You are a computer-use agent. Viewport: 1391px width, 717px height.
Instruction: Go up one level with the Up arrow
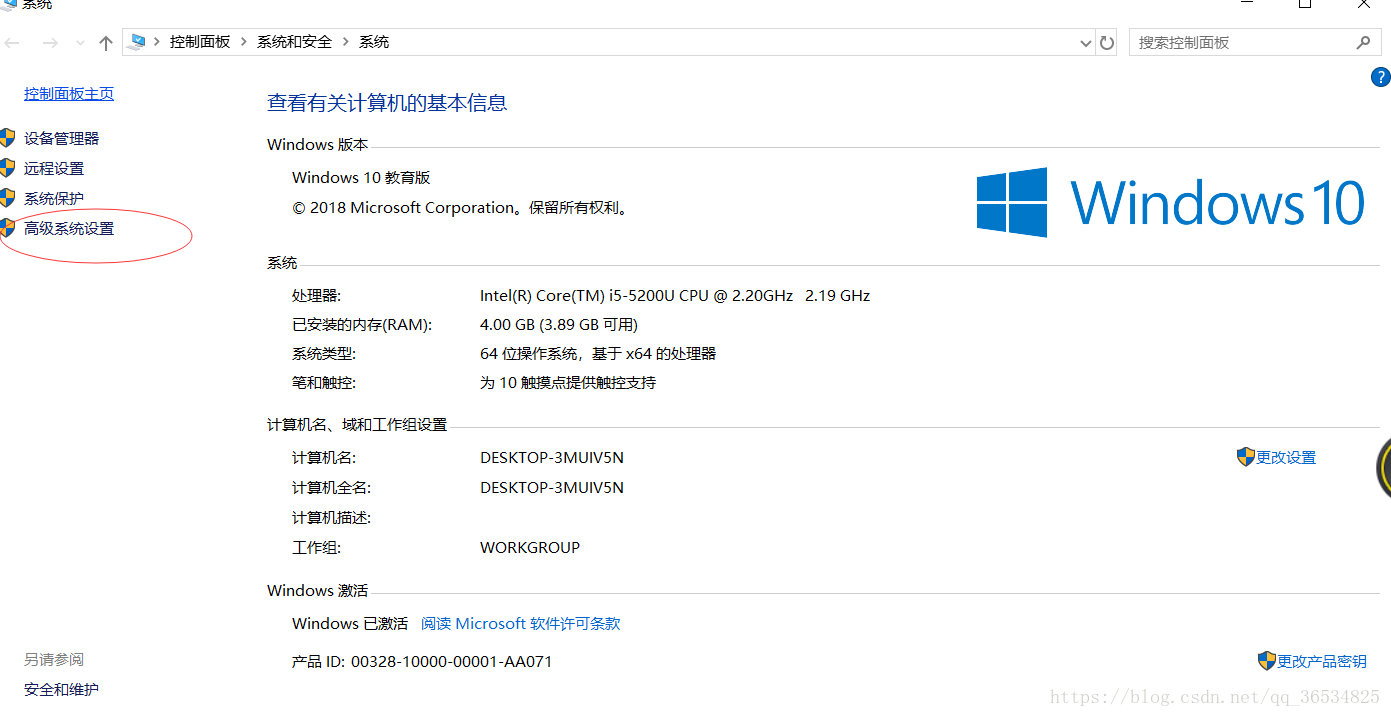[106, 43]
